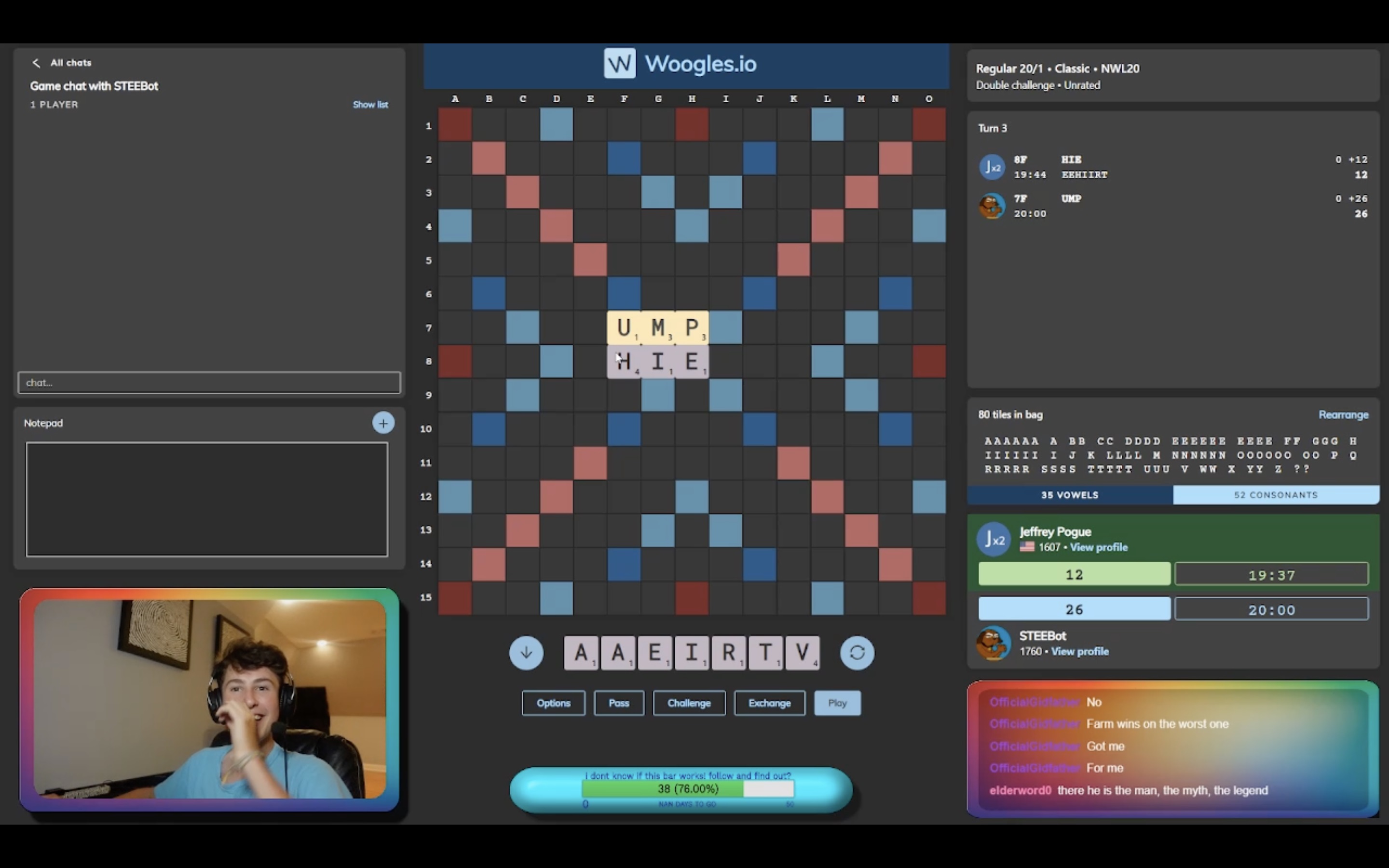Click the webcam video thumbnail
This screenshot has width=1389, height=868.
[x=209, y=699]
